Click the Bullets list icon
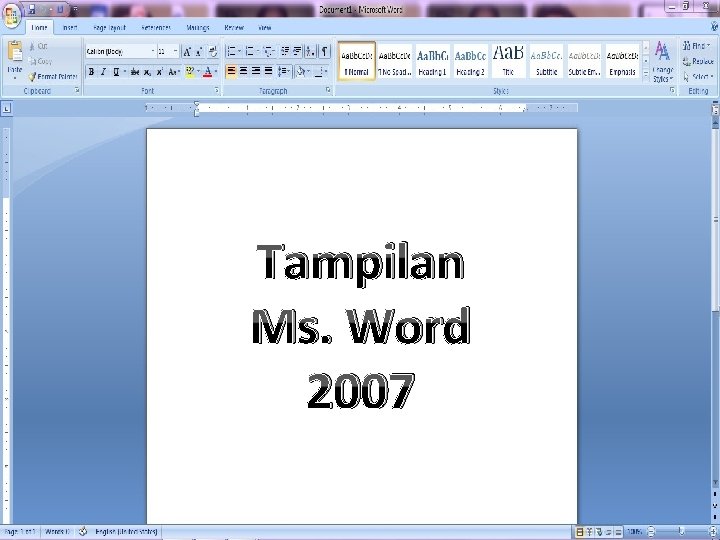 pyautogui.click(x=233, y=51)
